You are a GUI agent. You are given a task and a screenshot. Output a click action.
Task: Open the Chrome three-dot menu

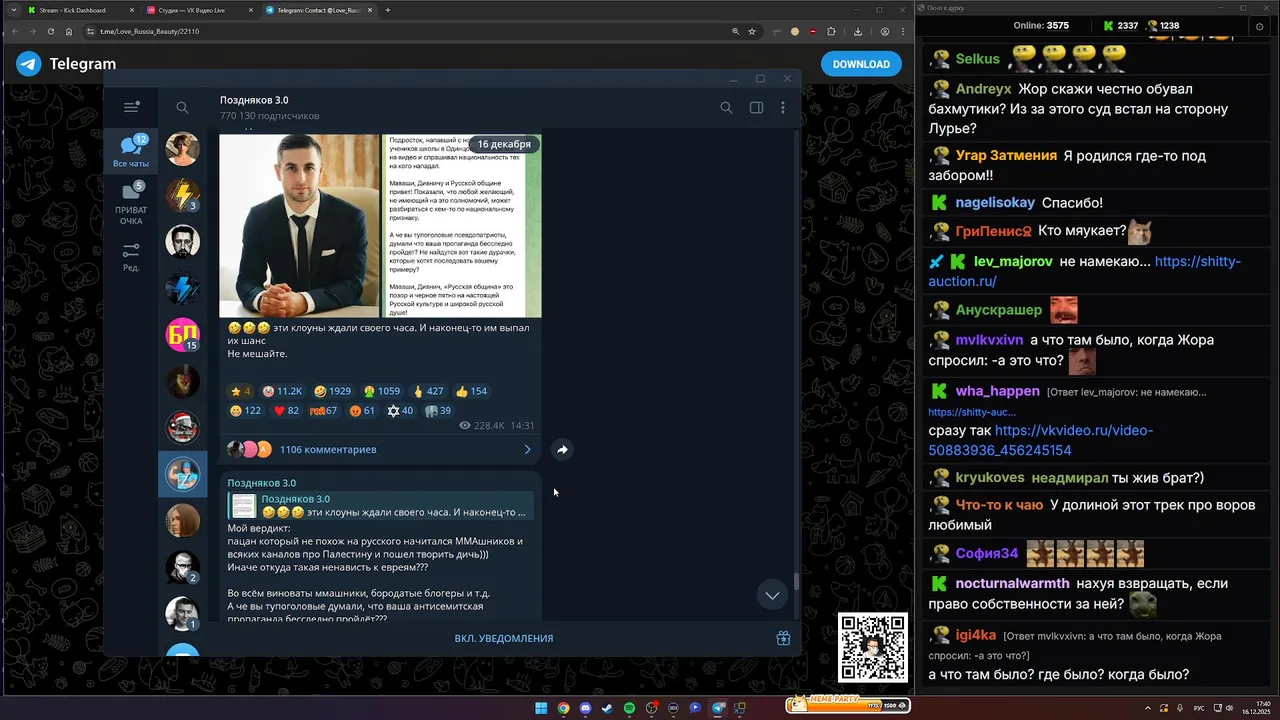[903, 31]
